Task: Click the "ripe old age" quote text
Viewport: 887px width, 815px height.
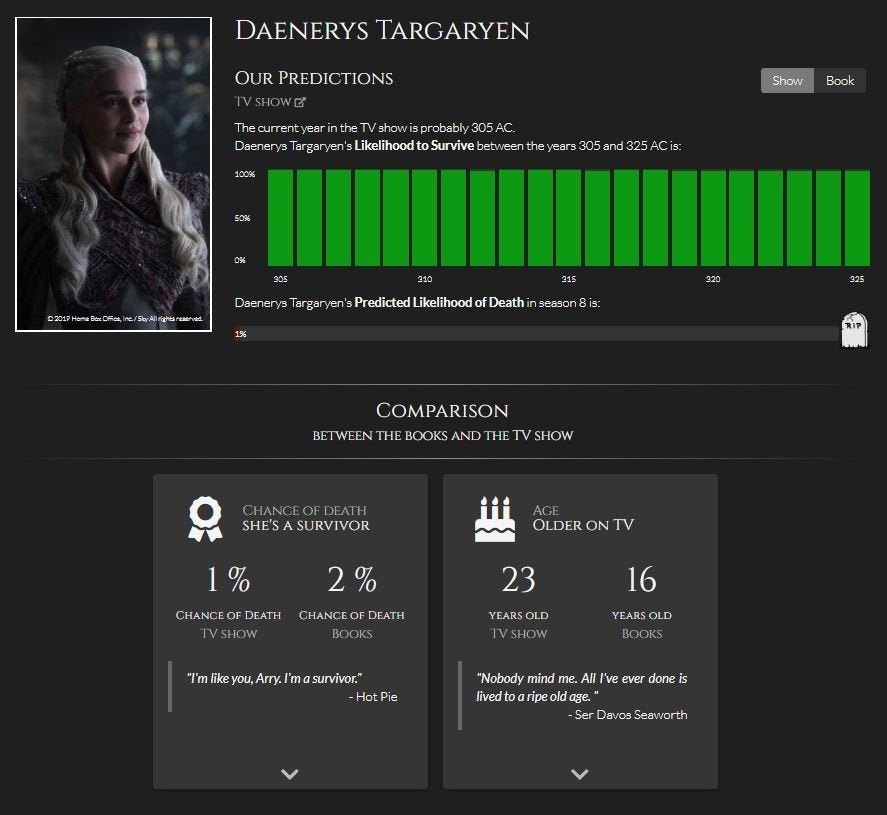Action: pos(582,687)
